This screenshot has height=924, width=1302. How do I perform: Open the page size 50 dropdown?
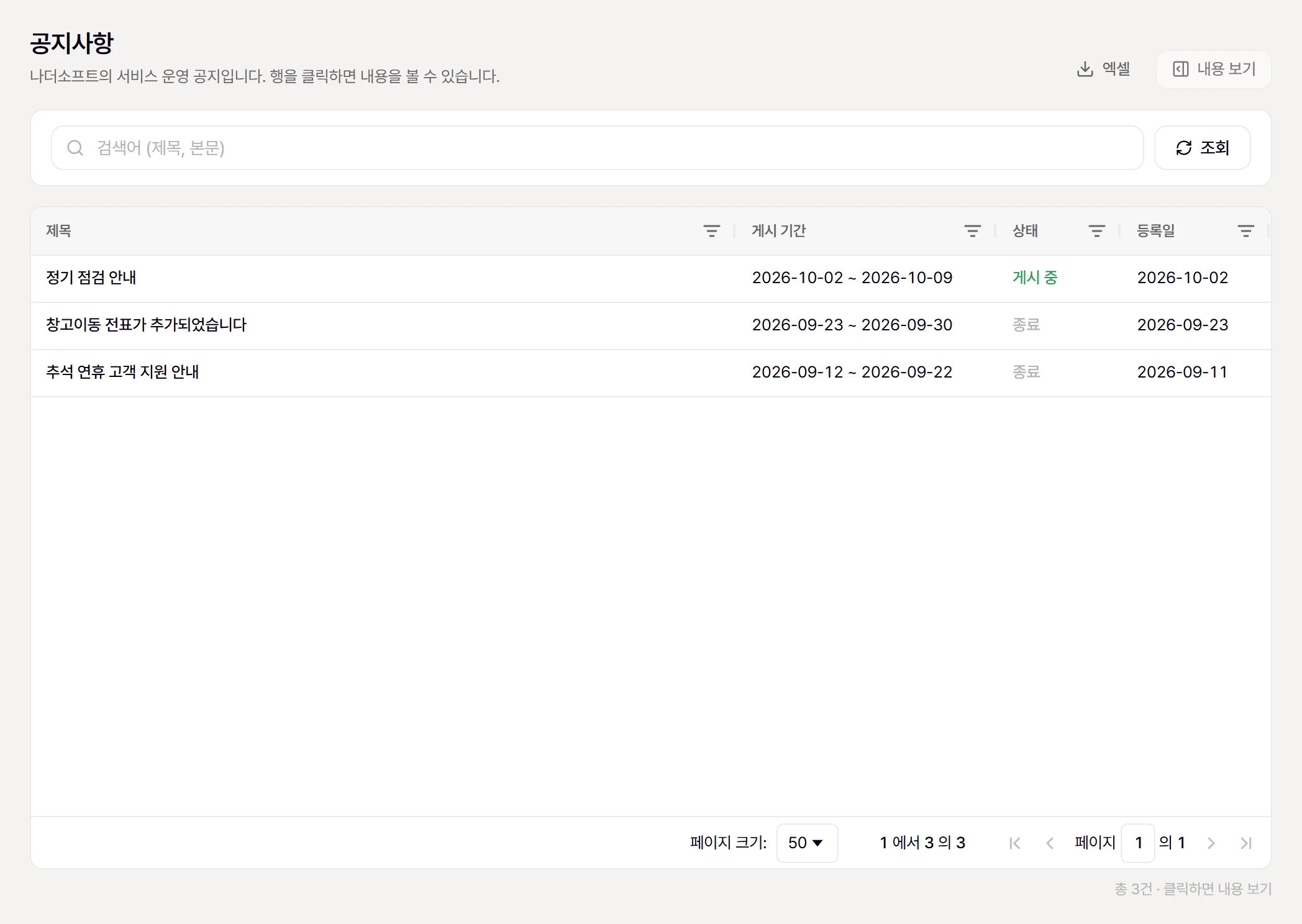(x=807, y=843)
